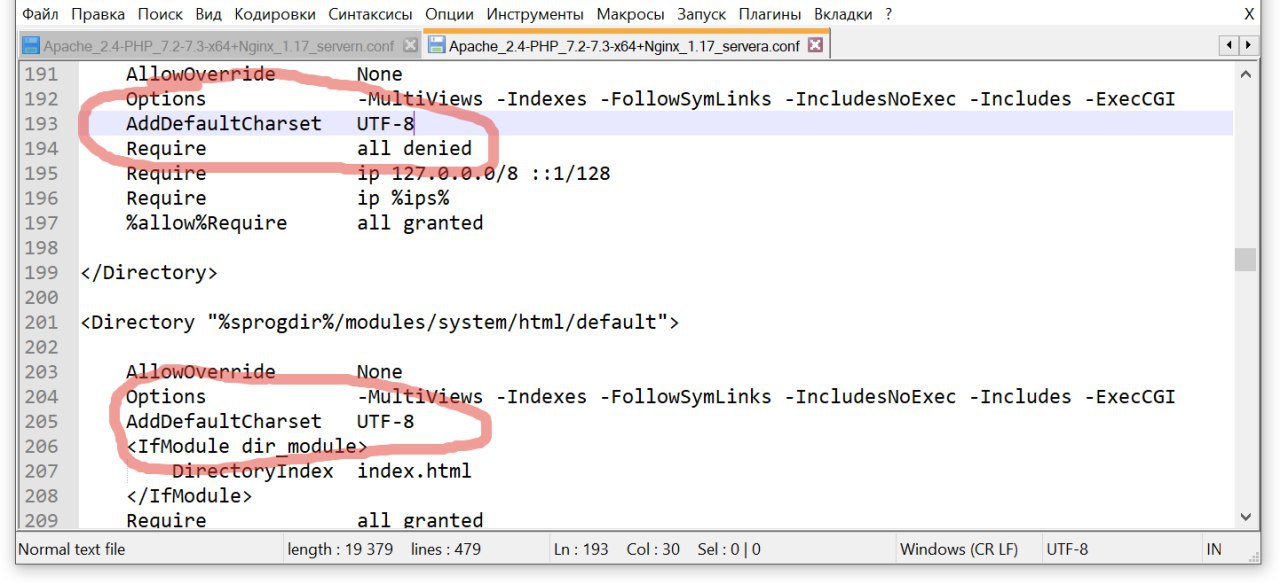Click 'index.html' value on line 207
Image resolution: width=1280 pixels, height=584 pixels.
[414, 471]
